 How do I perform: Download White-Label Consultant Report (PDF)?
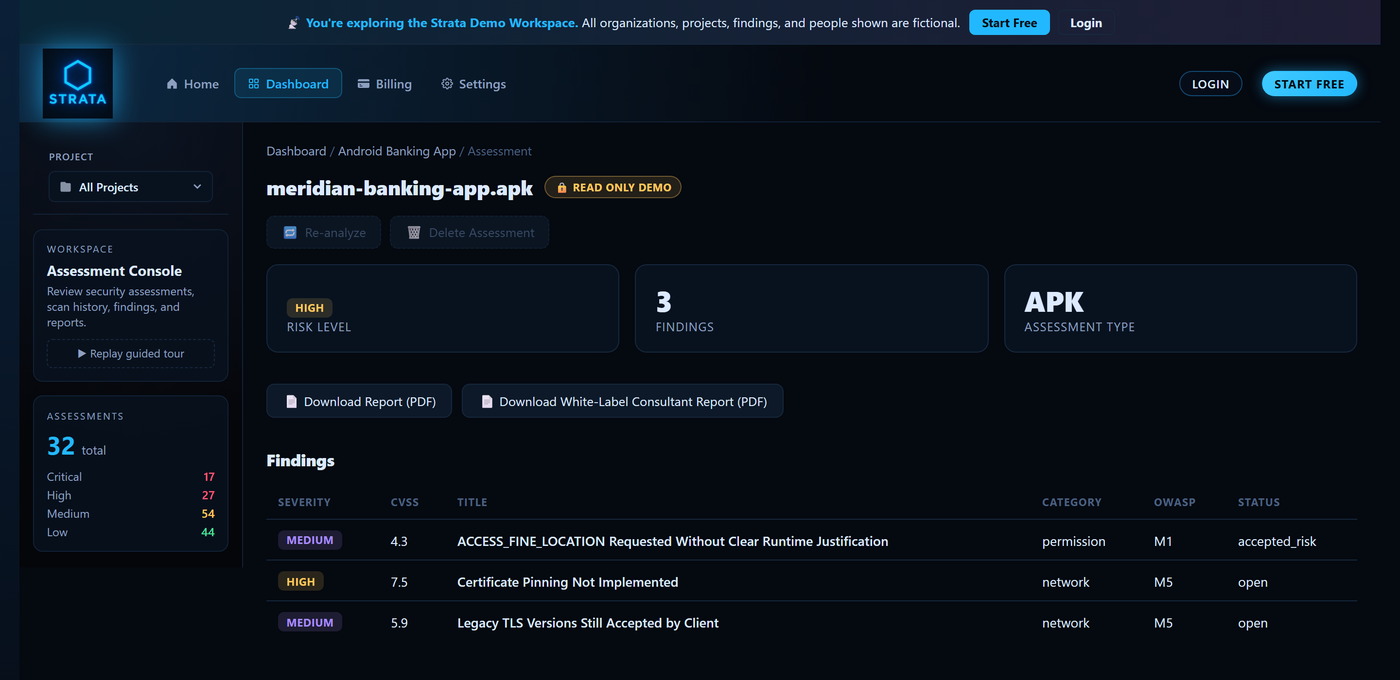click(x=623, y=401)
